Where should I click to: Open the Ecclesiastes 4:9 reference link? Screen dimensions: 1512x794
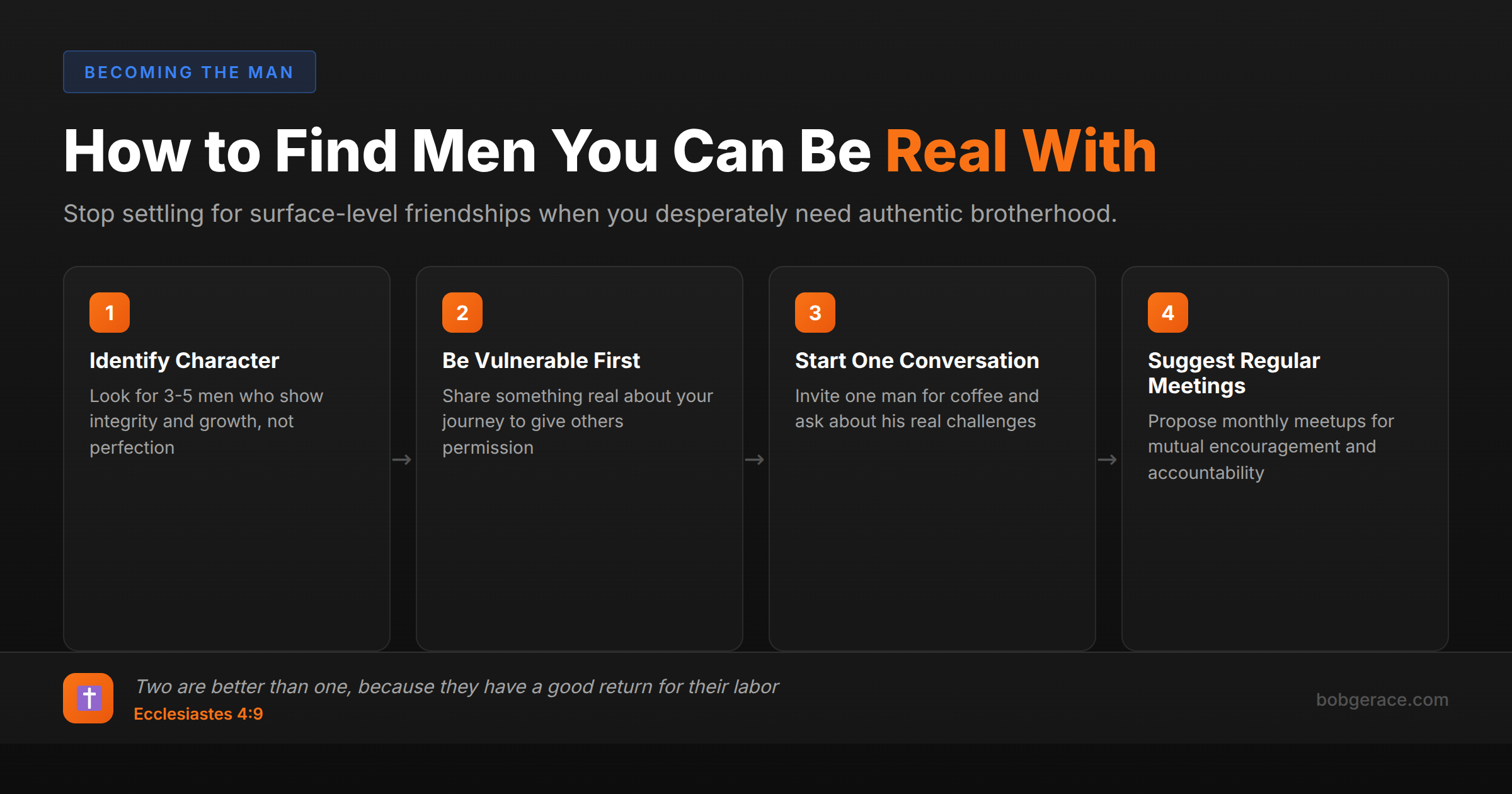pyautogui.click(x=198, y=714)
